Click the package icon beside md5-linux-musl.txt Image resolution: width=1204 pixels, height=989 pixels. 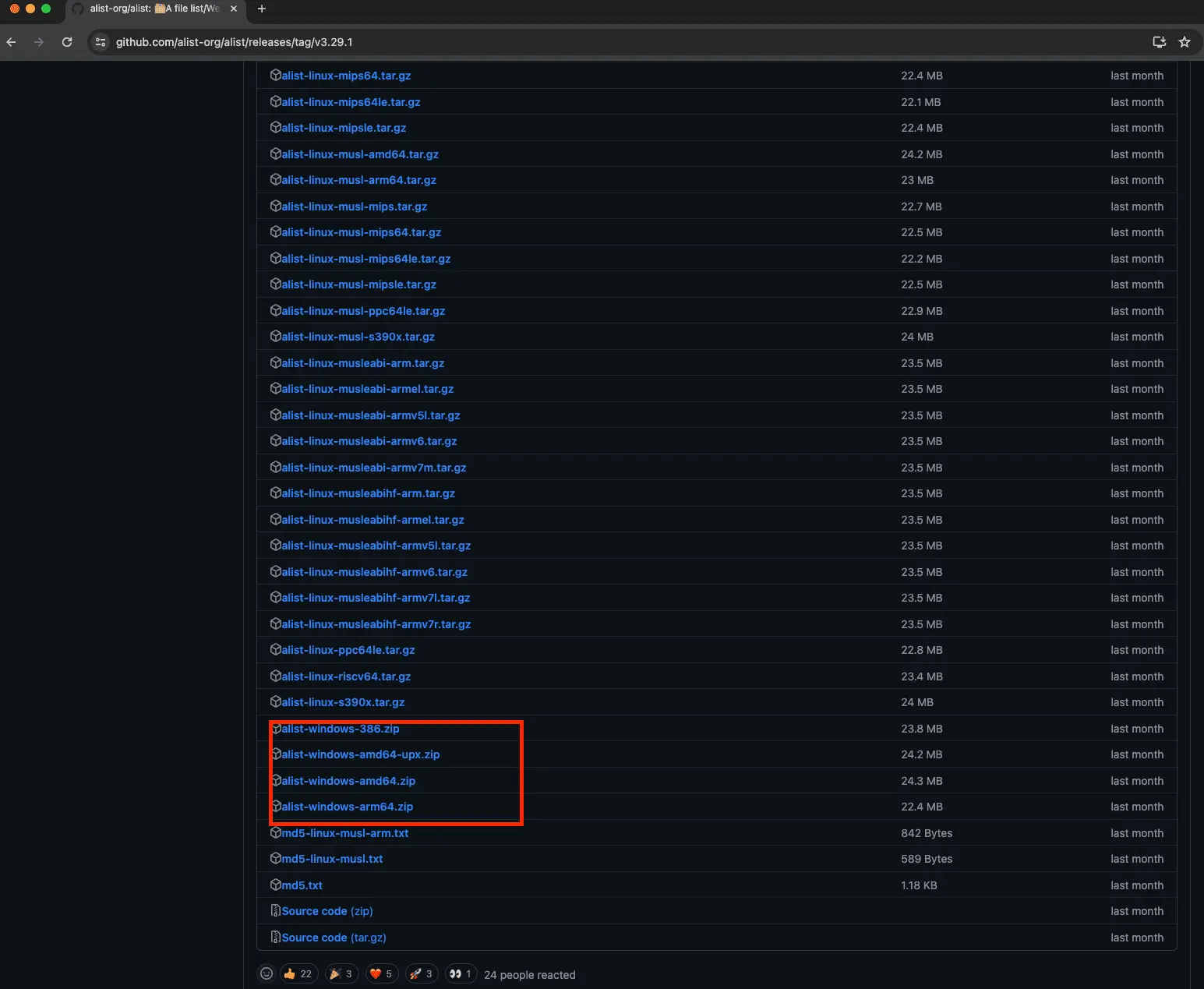(x=275, y=858)
